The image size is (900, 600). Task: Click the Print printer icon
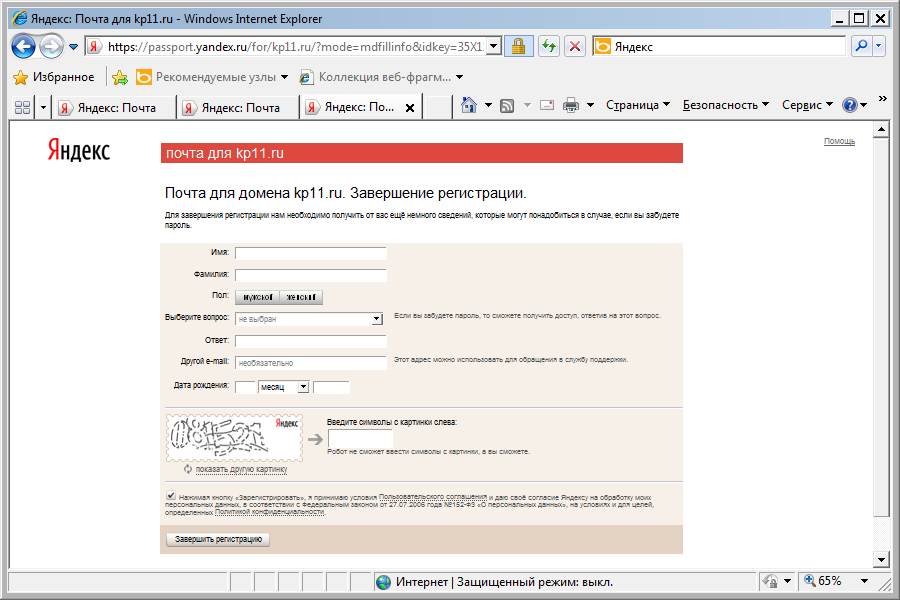point(571,105)
